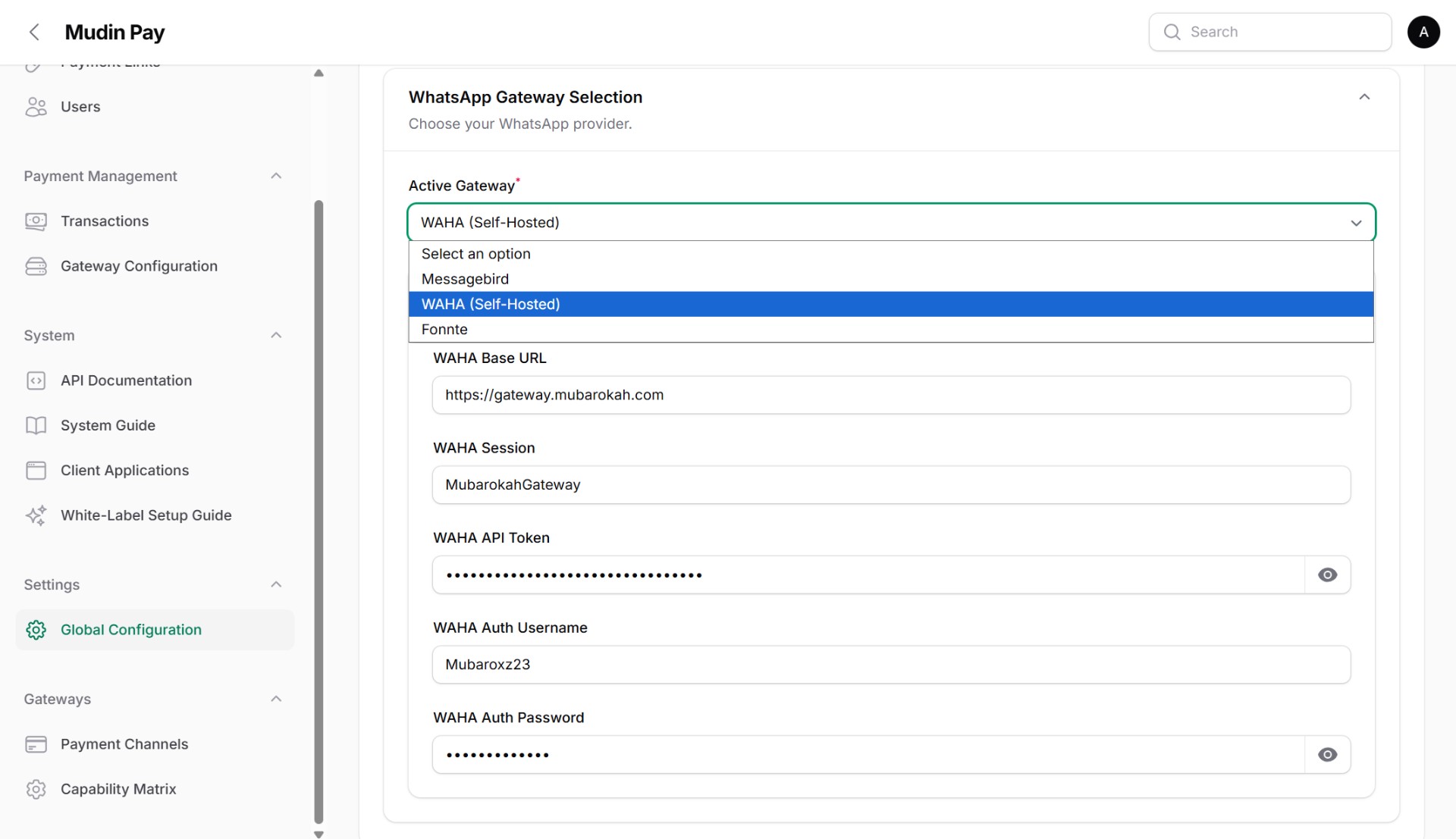1456x839 pixels.
Task: Collapse the Settings sidebar group
Action: coord(276,584)
